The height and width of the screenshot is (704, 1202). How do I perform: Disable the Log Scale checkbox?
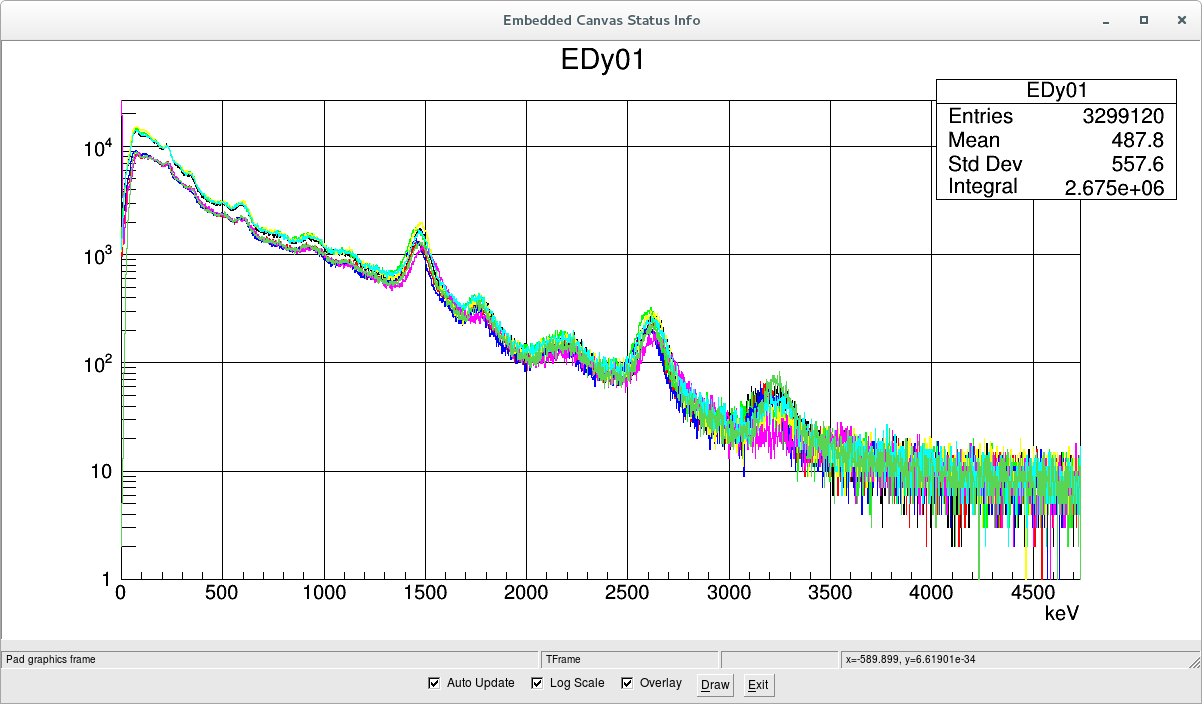click(537, 683)
